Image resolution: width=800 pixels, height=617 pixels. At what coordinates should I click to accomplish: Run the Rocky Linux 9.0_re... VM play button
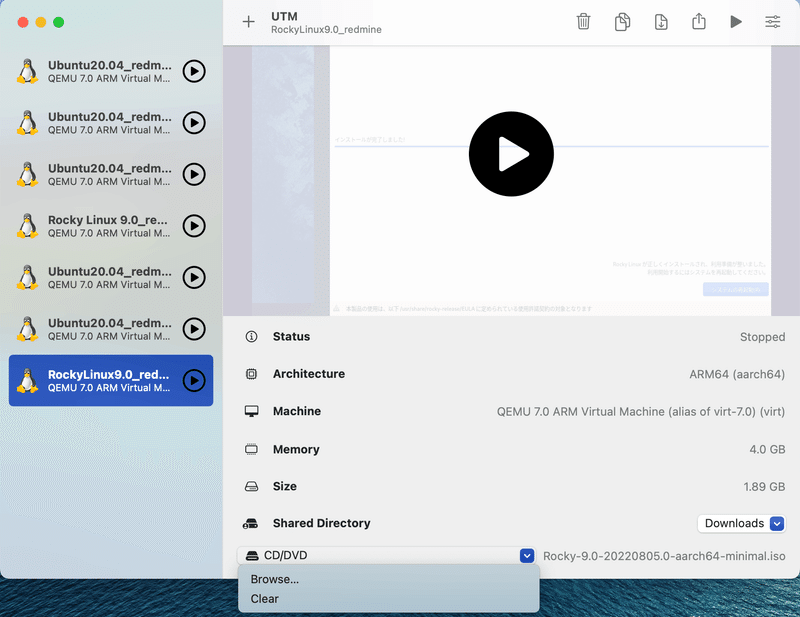194,226
